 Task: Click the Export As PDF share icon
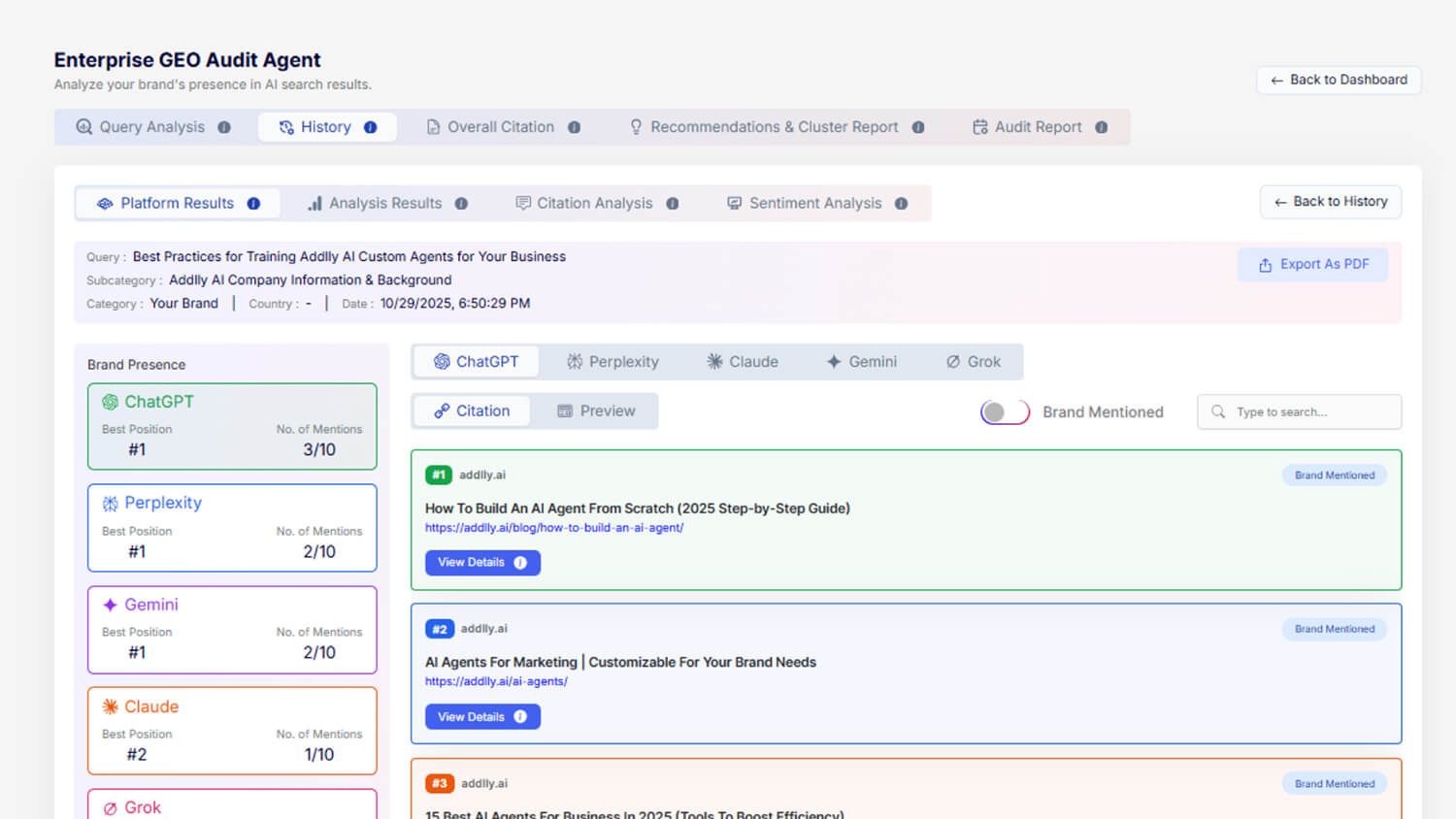pyautogui.click(x=1265, y=265)
